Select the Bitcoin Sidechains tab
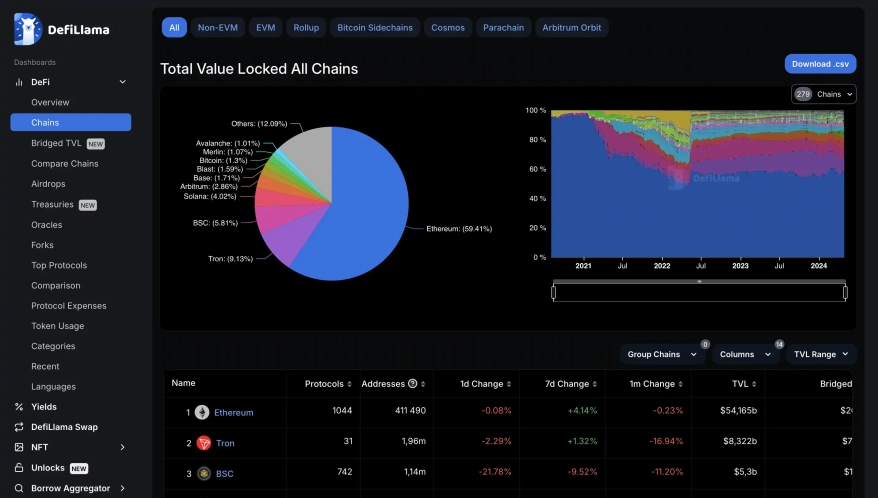This screenshot has width=878, height=498. point(375,28)
